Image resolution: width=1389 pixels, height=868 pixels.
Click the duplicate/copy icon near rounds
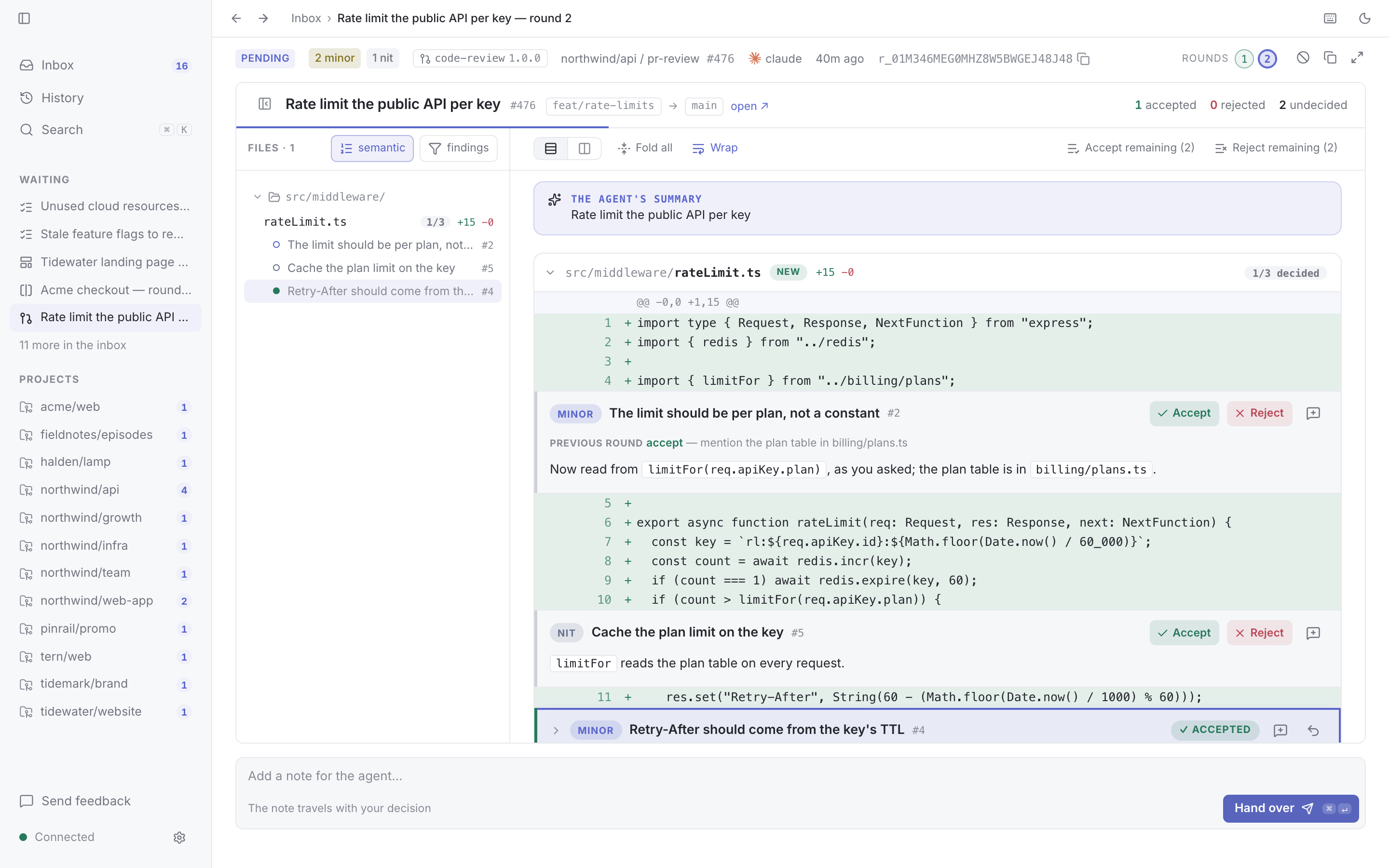coord(1330,57)
